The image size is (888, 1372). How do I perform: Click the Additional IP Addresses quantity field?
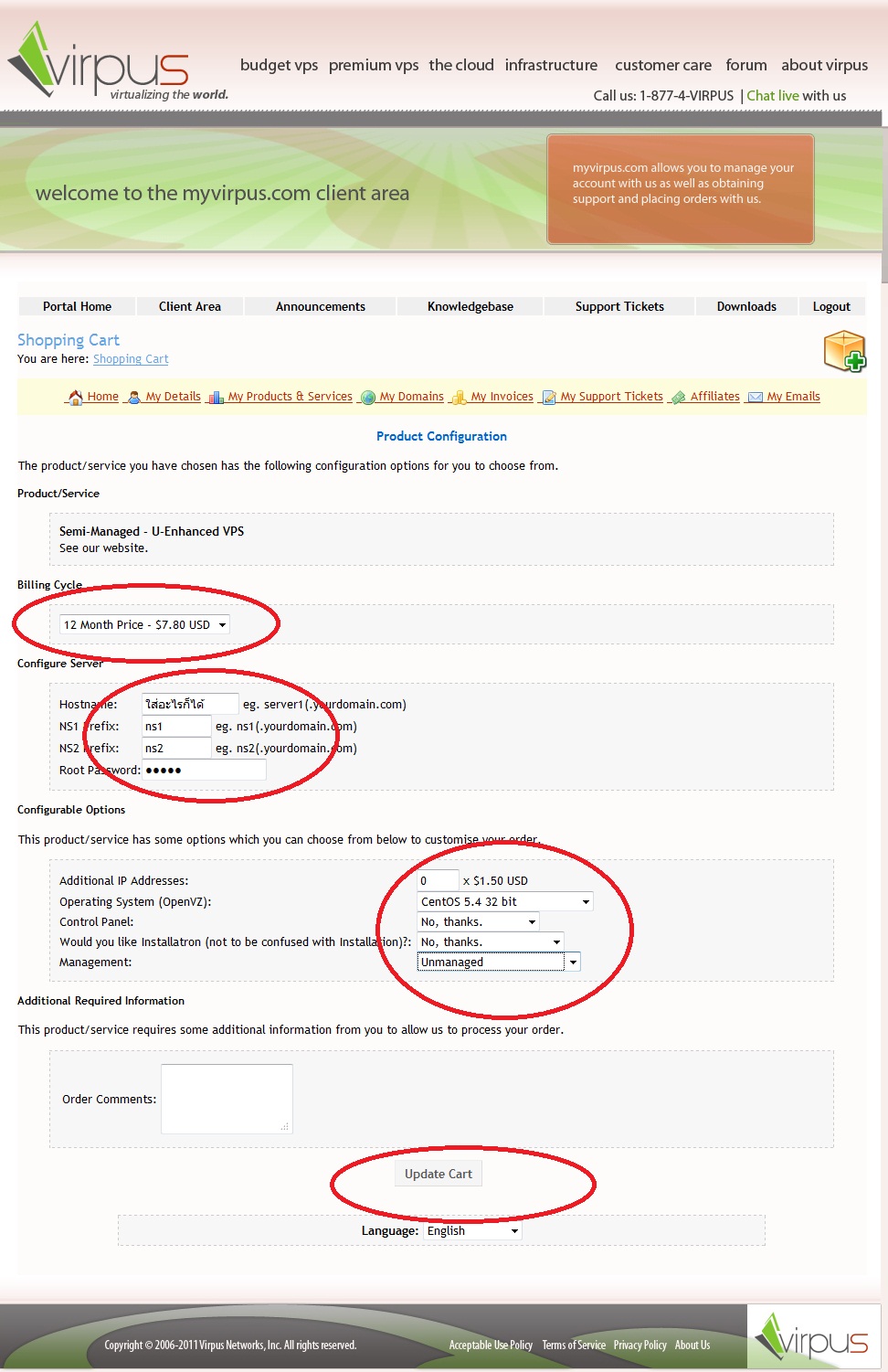[438, 880]
